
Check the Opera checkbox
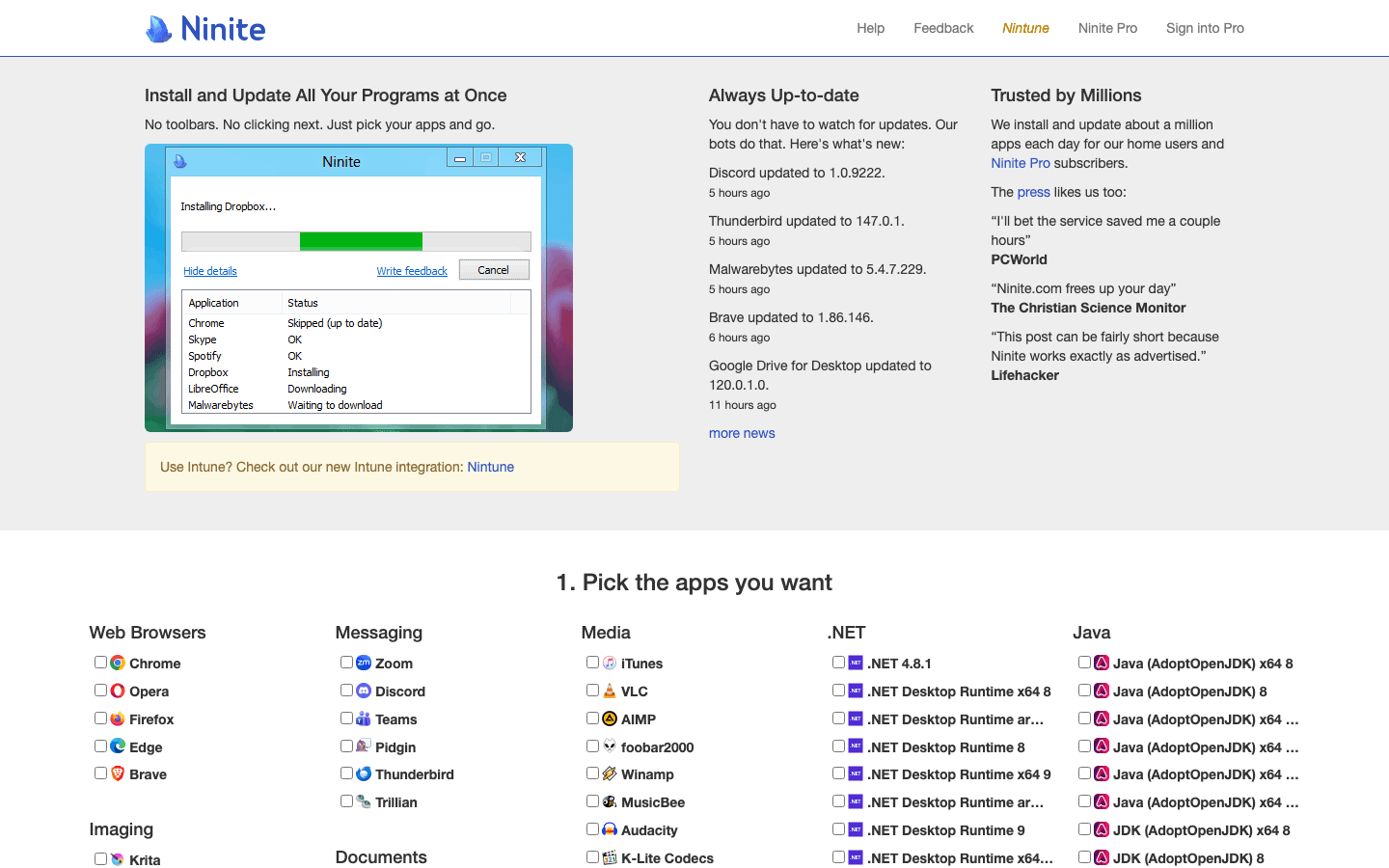100,690
